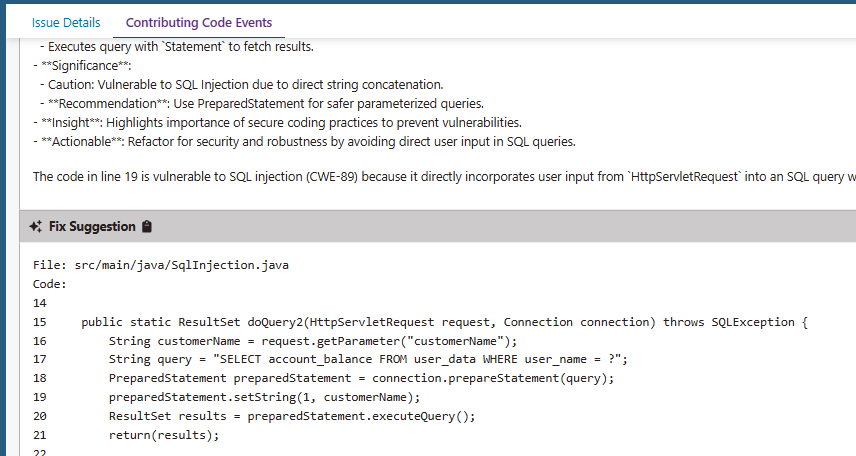
Task: Click the return(results) statement
Action: tap(163, 436)
